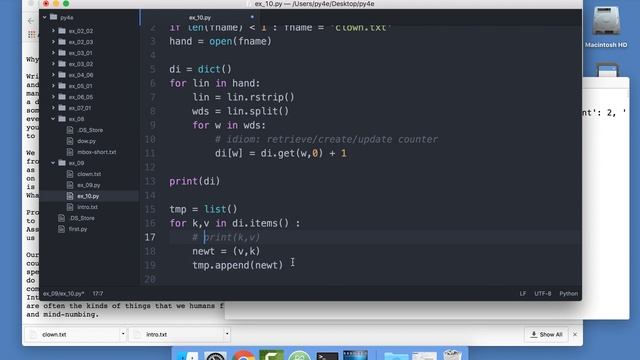Click line number 13 in the gutter
The image size is (640, 360).
[x=150, y=181]
